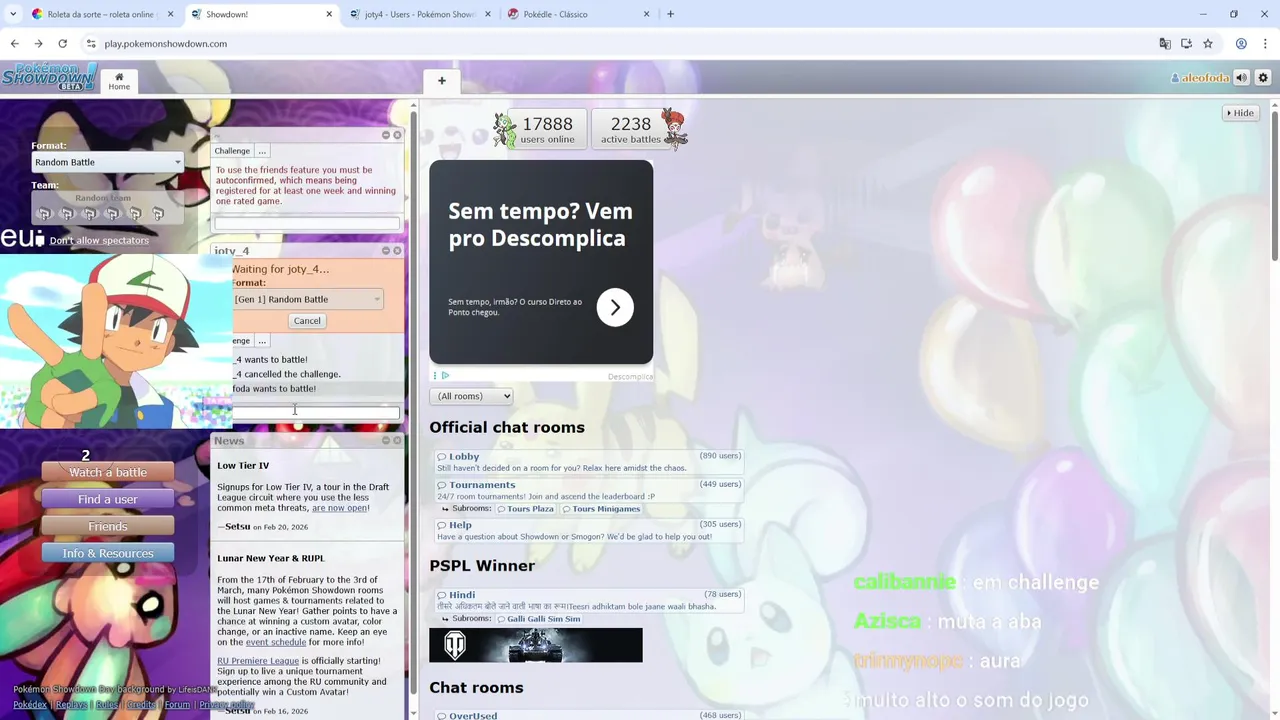
Task: Close the joty_4 chat window
Action: (x=397, y=251)
